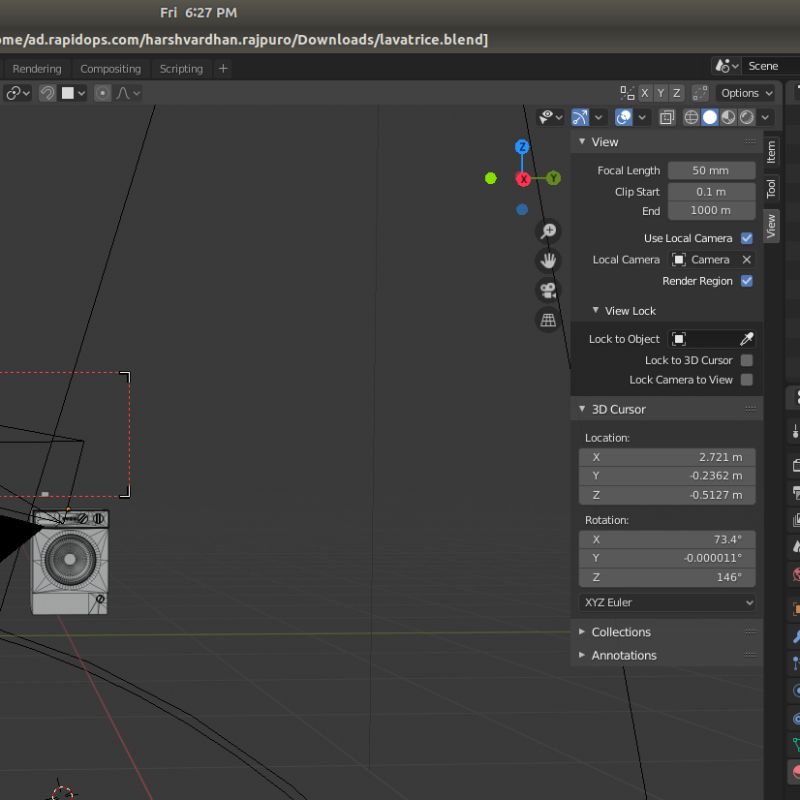The height and width of the screenshot is (800, 800).
Task: Switch perspective/orthographic with the grid icon
Action: point(548,320)
